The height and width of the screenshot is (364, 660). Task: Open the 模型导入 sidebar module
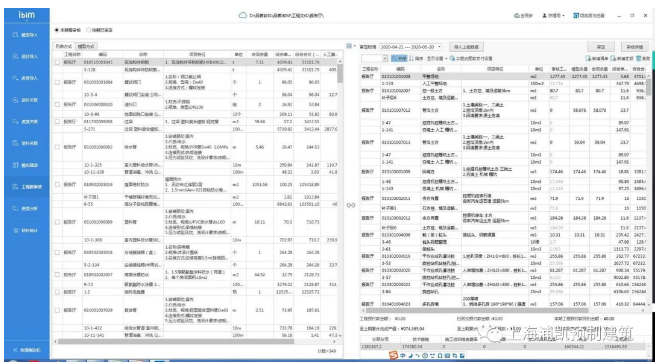(27, 35)
